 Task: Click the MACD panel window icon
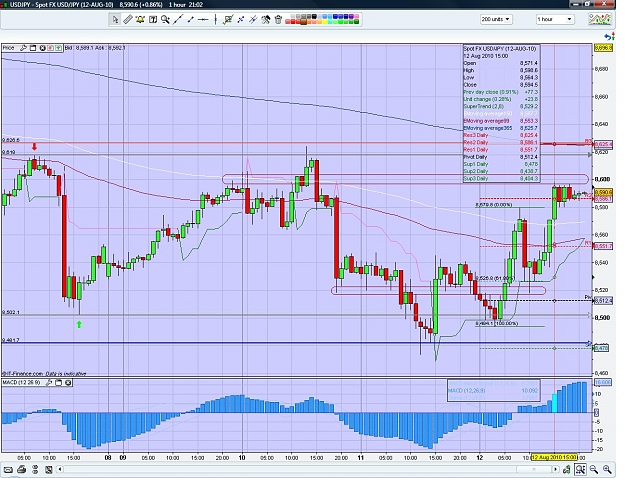click(59, 383)
